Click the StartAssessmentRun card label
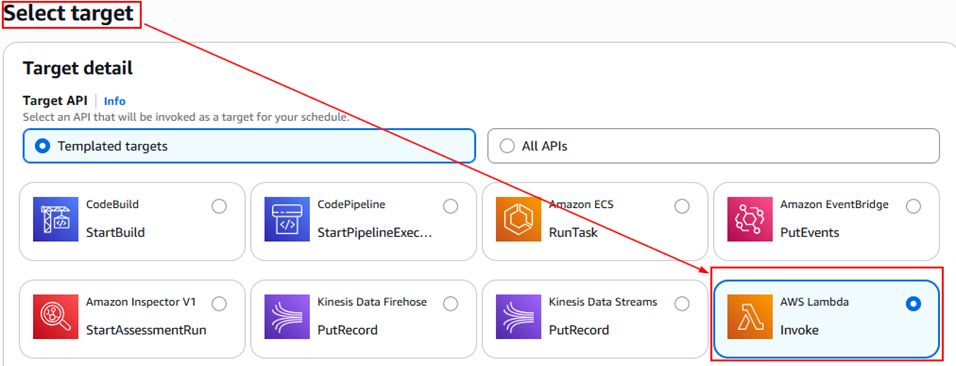956x366 pixels. 146,330
